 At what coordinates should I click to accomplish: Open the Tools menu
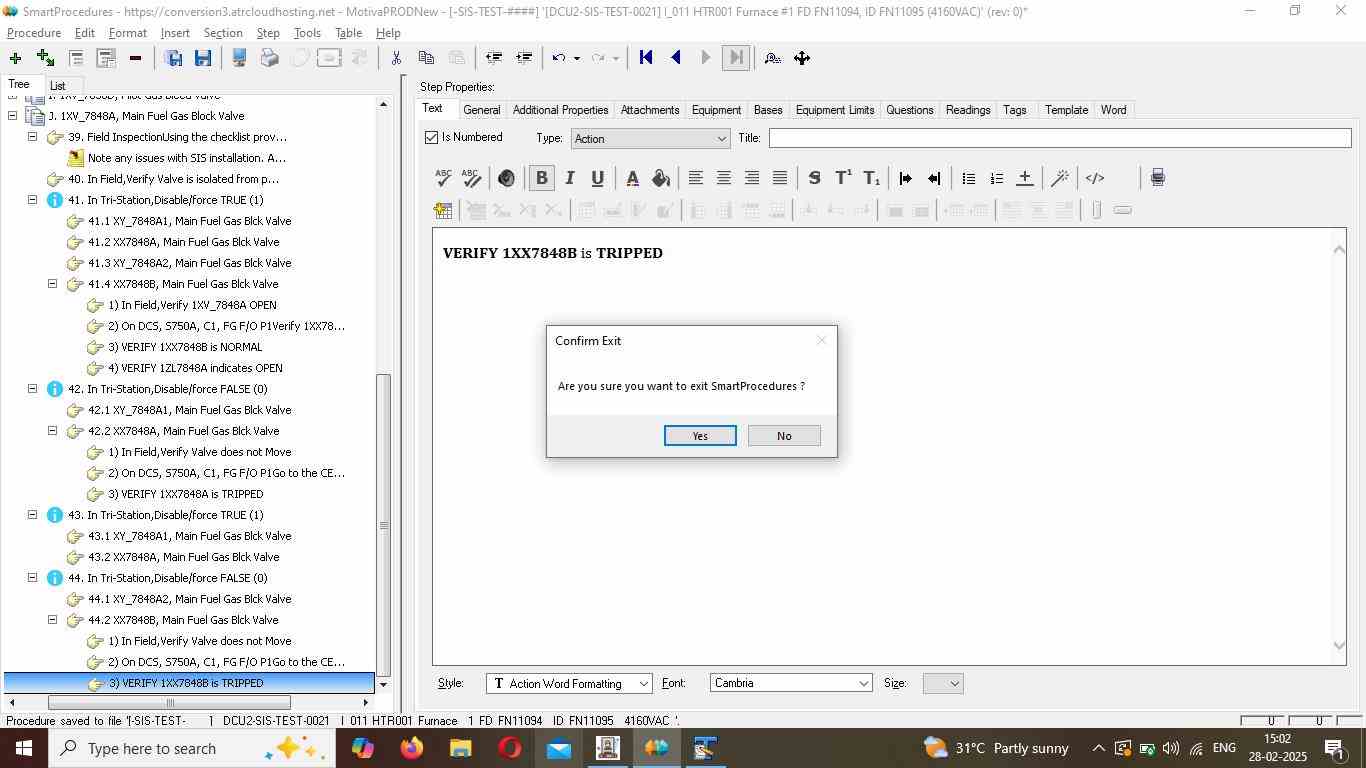coord(307,33)
